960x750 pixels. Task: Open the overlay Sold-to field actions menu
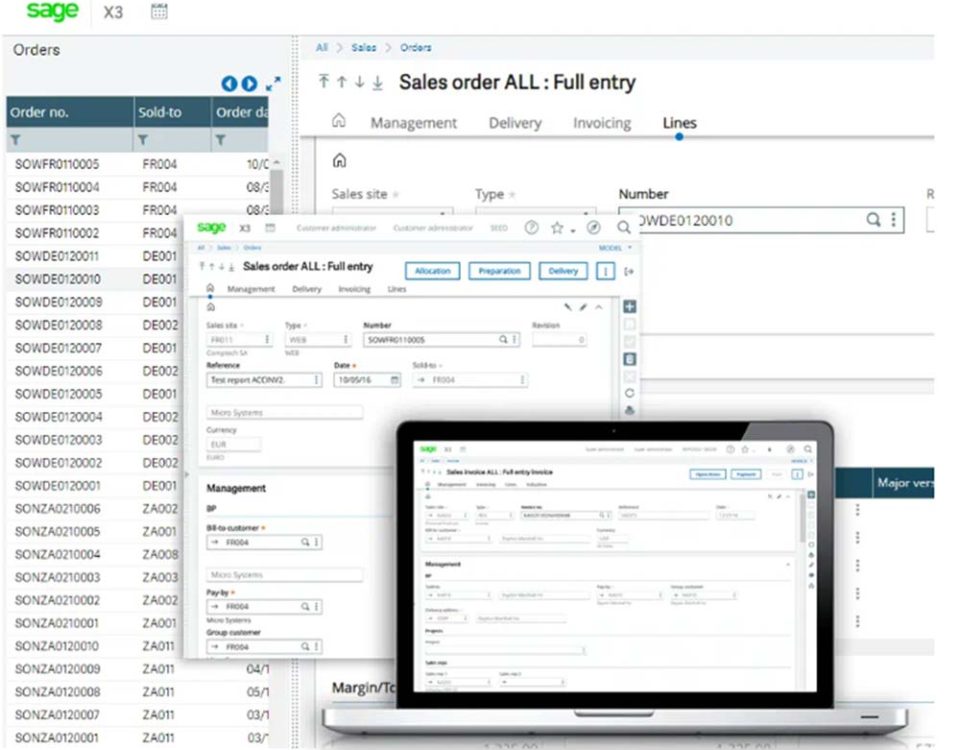point(522,380)
